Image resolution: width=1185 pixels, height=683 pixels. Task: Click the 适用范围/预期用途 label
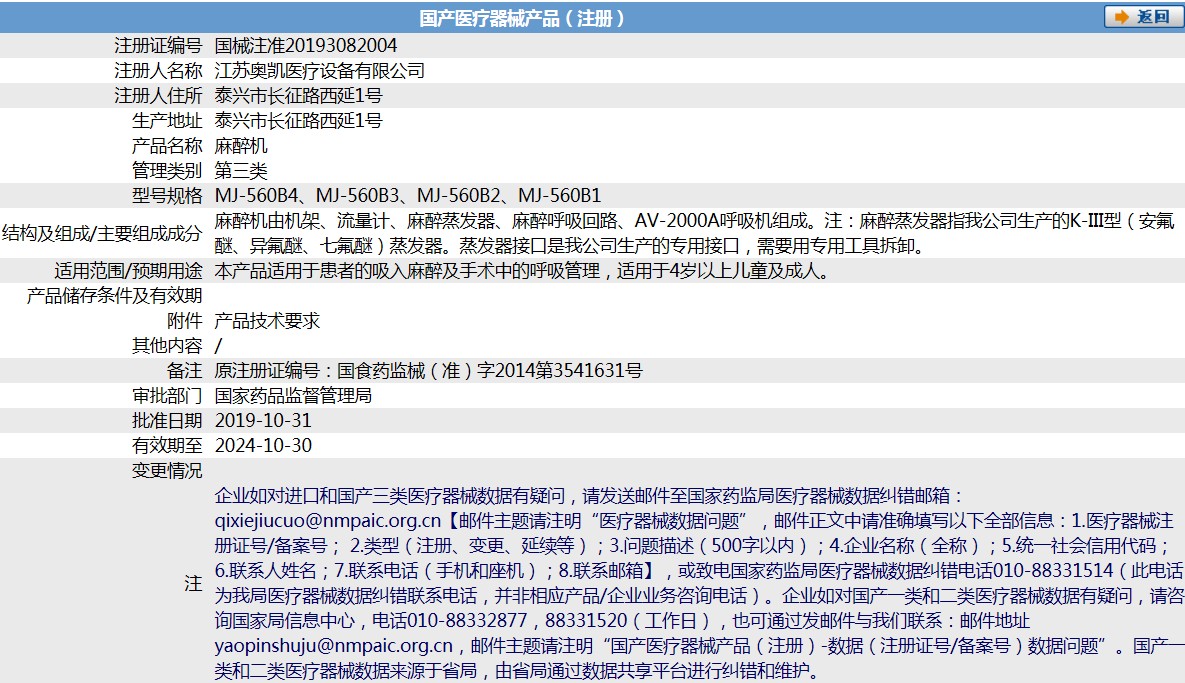click(128, 270)
